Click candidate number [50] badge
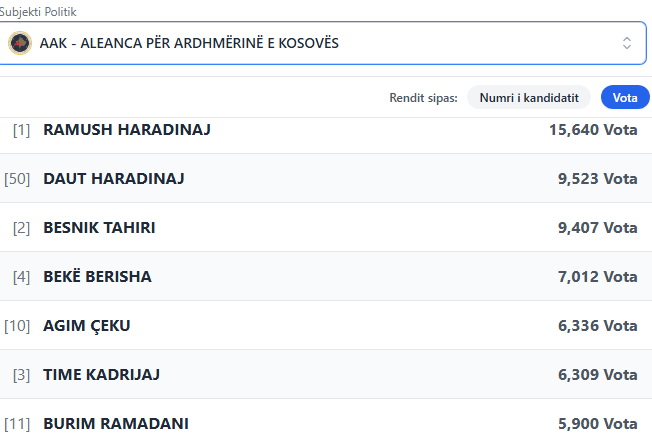The width and height of the screenshot is (652, 434). [17, 179]
